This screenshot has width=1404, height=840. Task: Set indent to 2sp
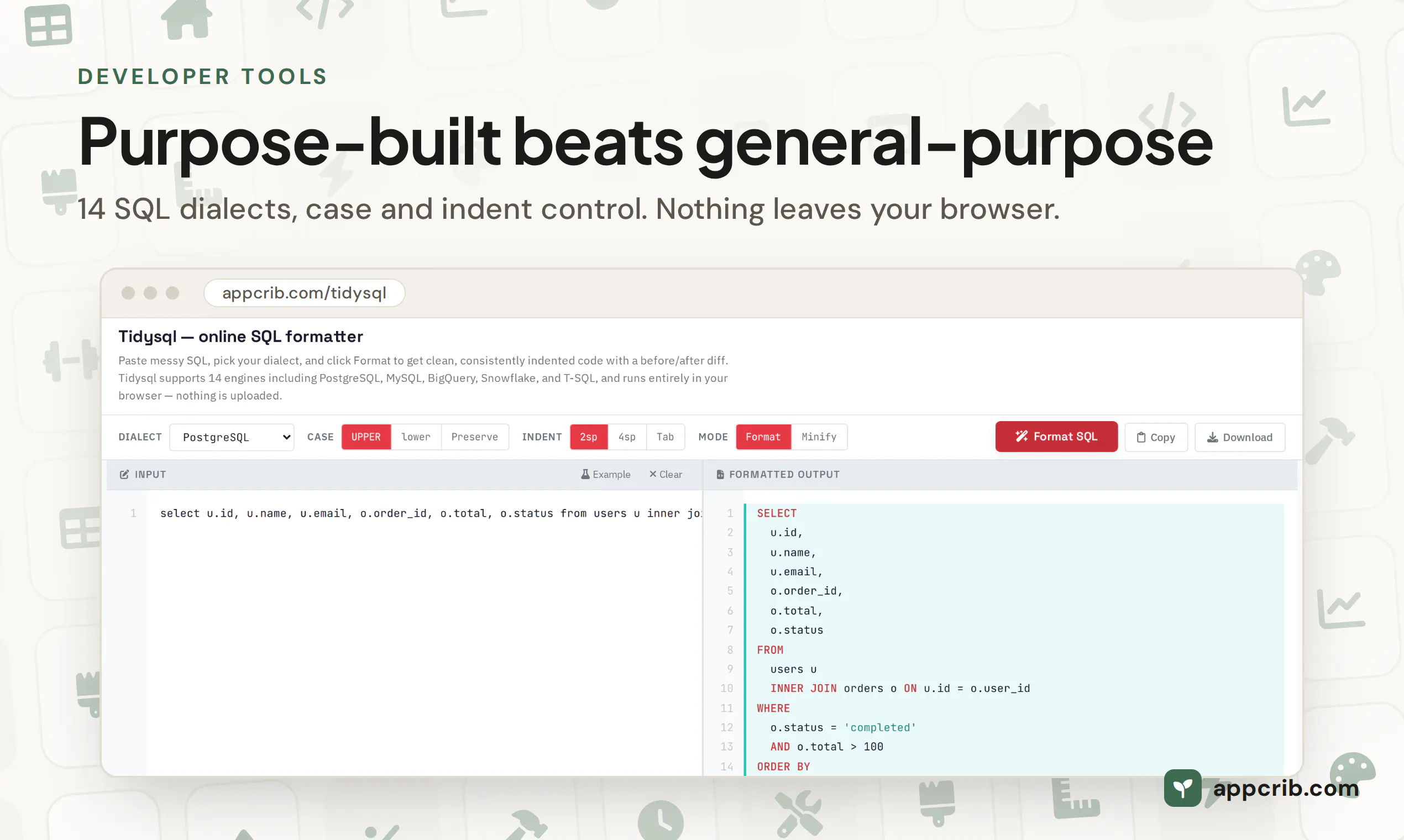point(589,437)
